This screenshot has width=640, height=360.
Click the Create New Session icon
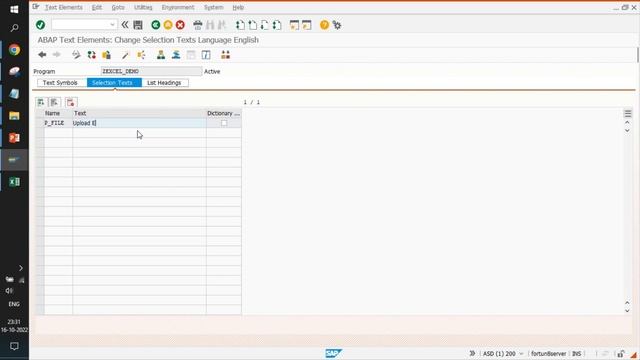tap(294, 25)
